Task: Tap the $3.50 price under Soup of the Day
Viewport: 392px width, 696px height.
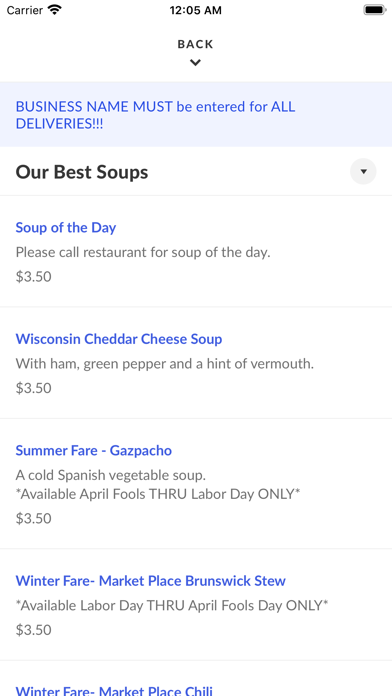Action: (34, 277)
